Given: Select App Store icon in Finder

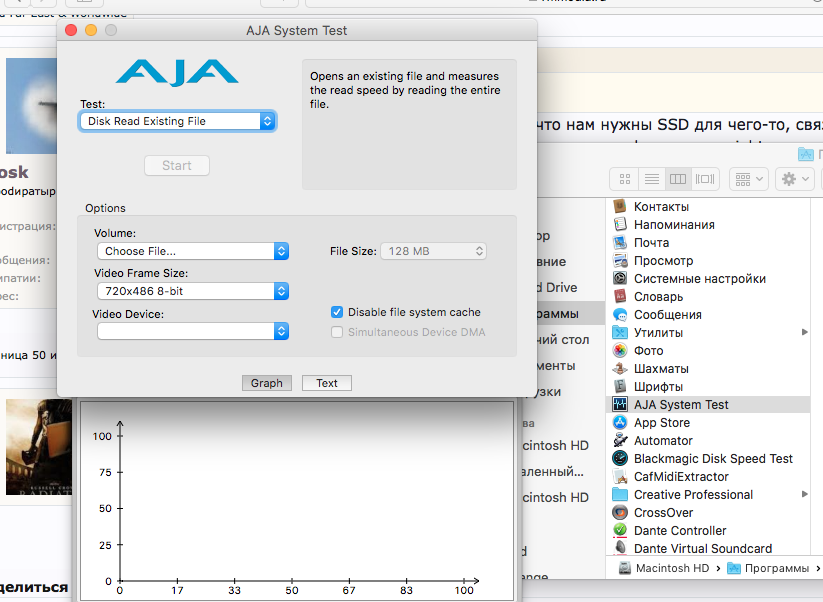Looking at the screenshot, I should 620,423.
